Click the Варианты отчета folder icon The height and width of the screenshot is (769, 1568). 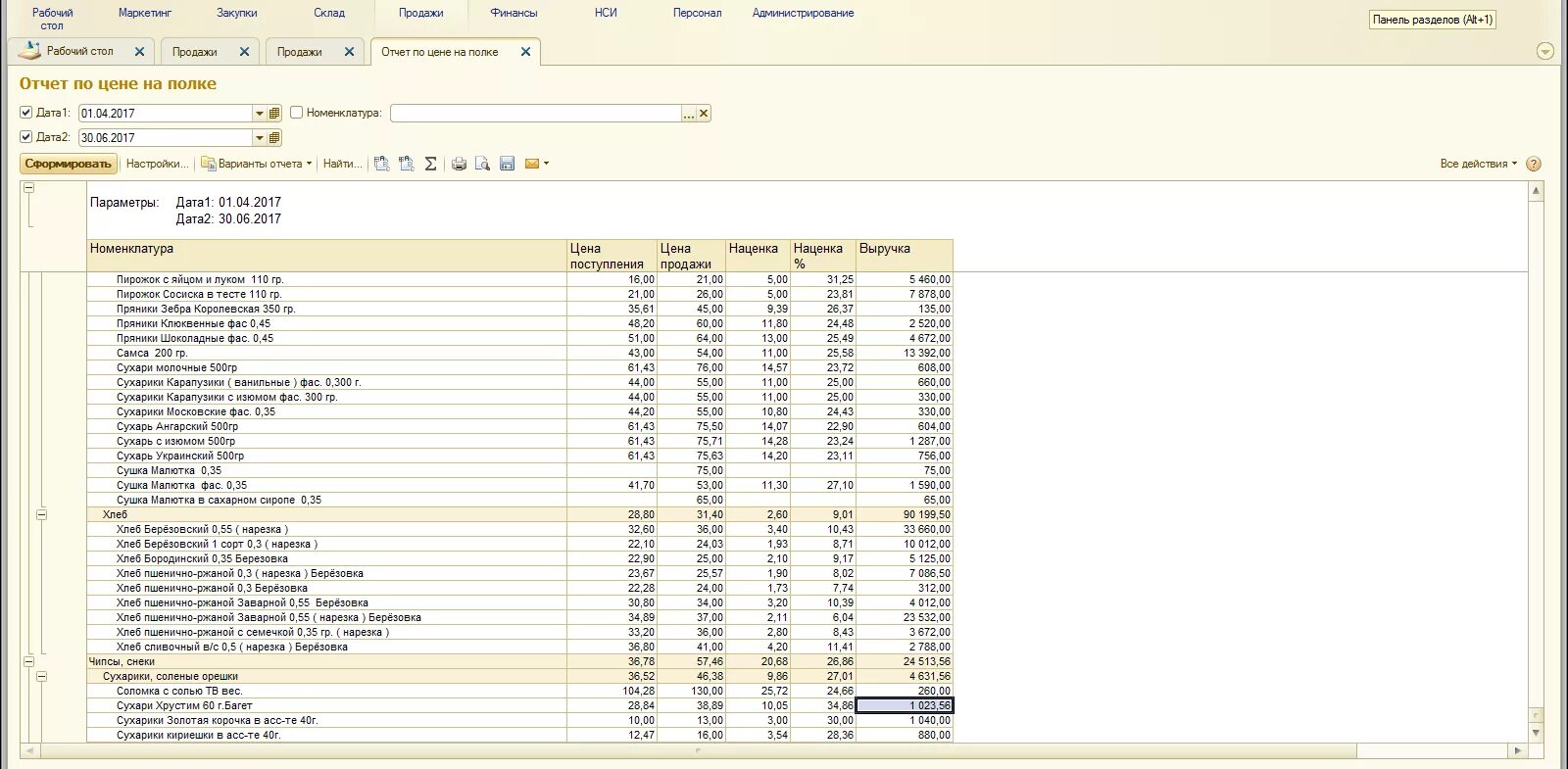coord(208,164)
